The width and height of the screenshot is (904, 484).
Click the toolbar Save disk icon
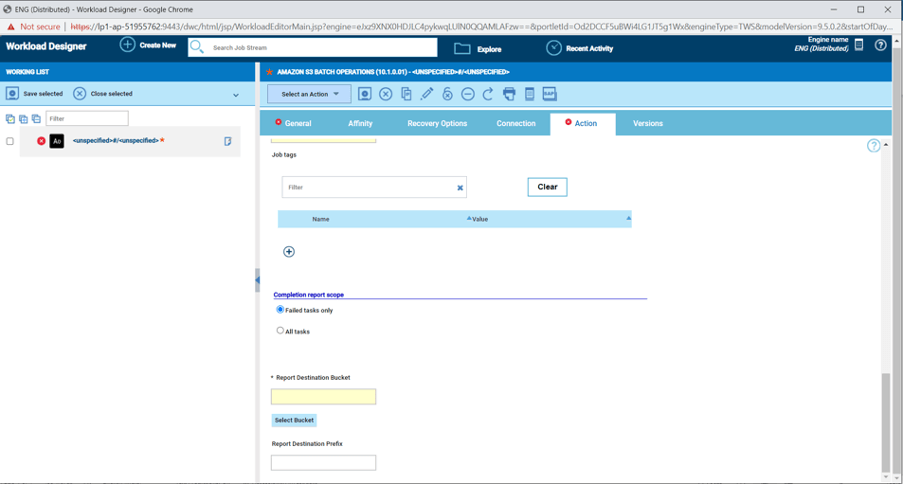[364, 94]
